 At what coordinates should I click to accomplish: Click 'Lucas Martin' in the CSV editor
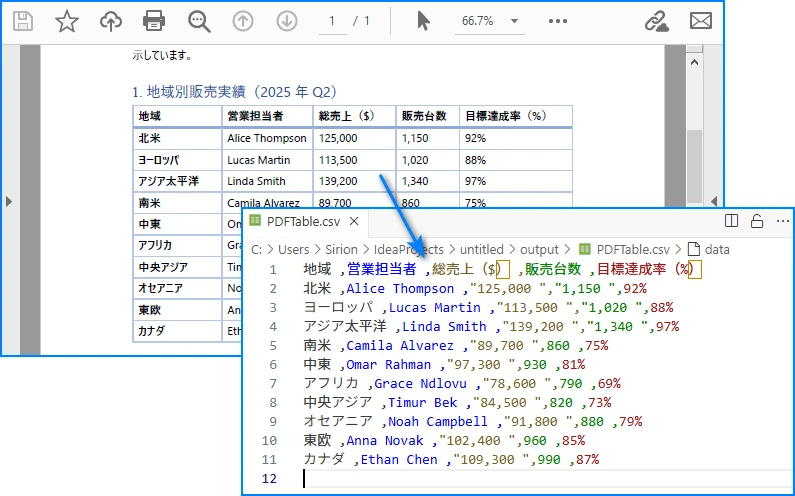[x=435, y=307]
